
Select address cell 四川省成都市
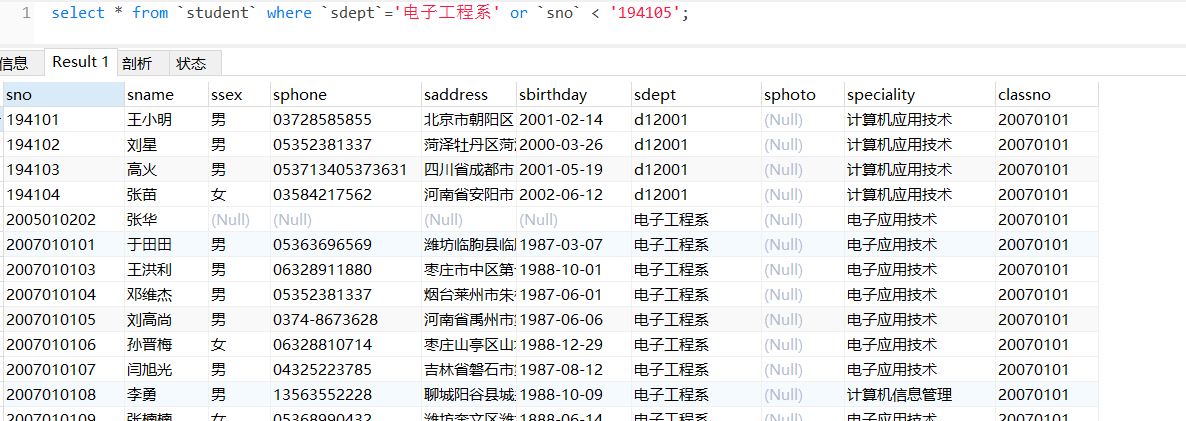click(469, 169)
